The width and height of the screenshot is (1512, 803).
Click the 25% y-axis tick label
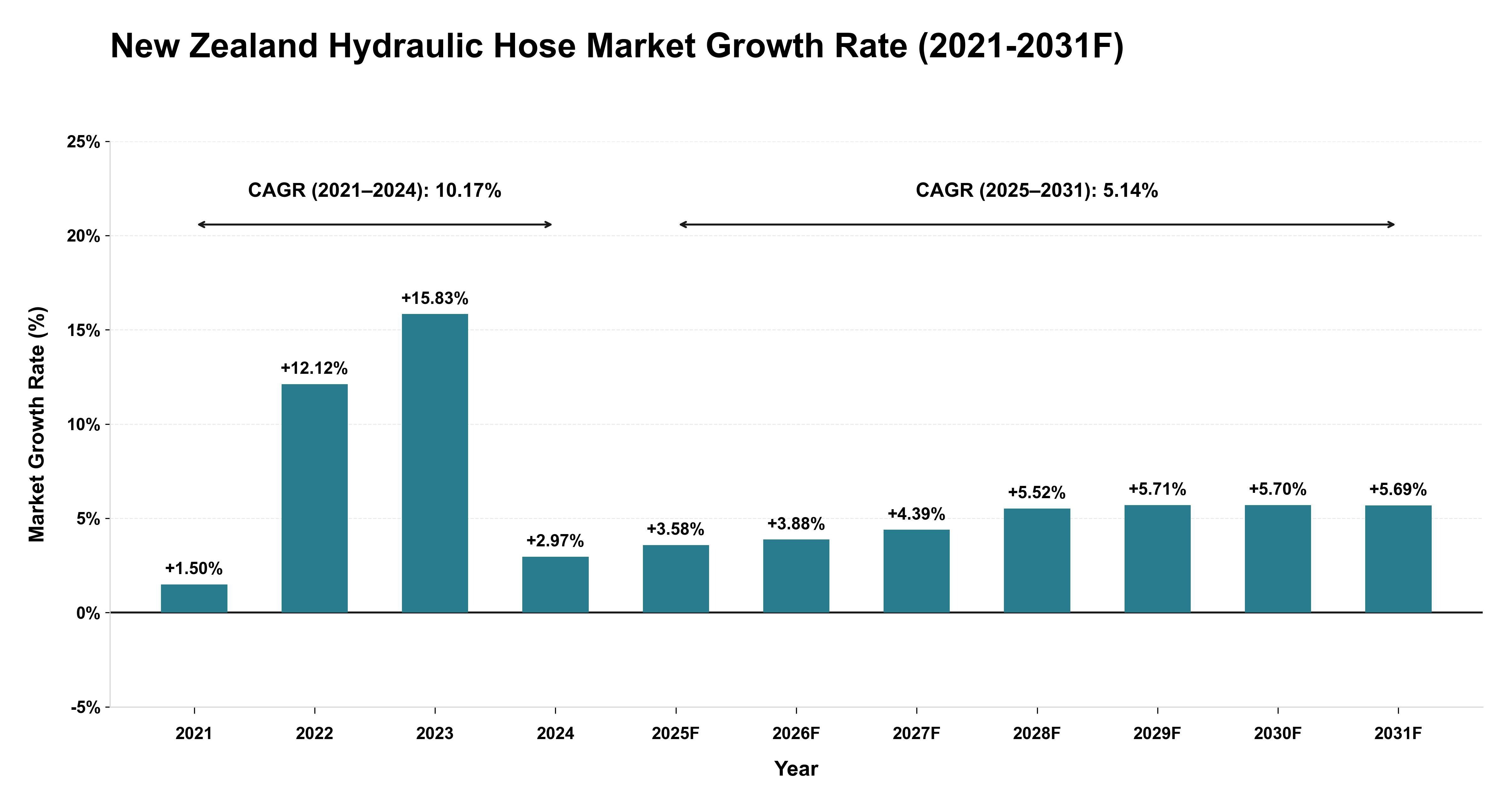click(x=83, y=141)
